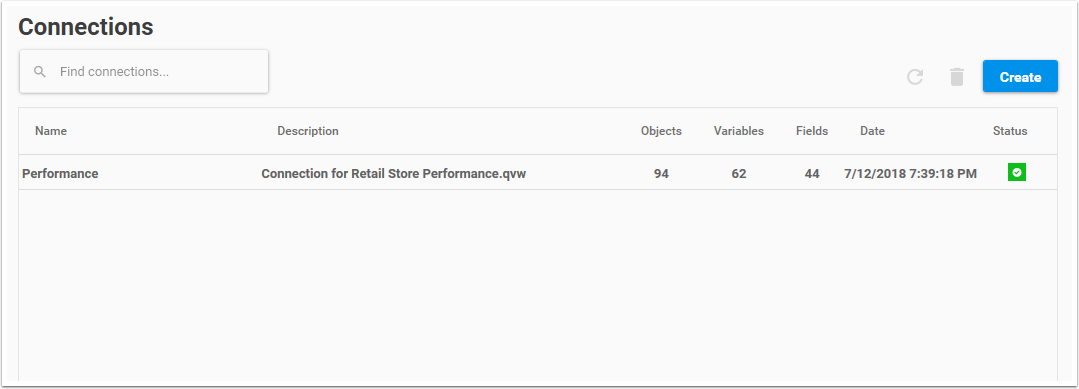Viewport: 1079px width, 389px height.
Task: Sort by the Description column header
Action: (x=308, y=131)
